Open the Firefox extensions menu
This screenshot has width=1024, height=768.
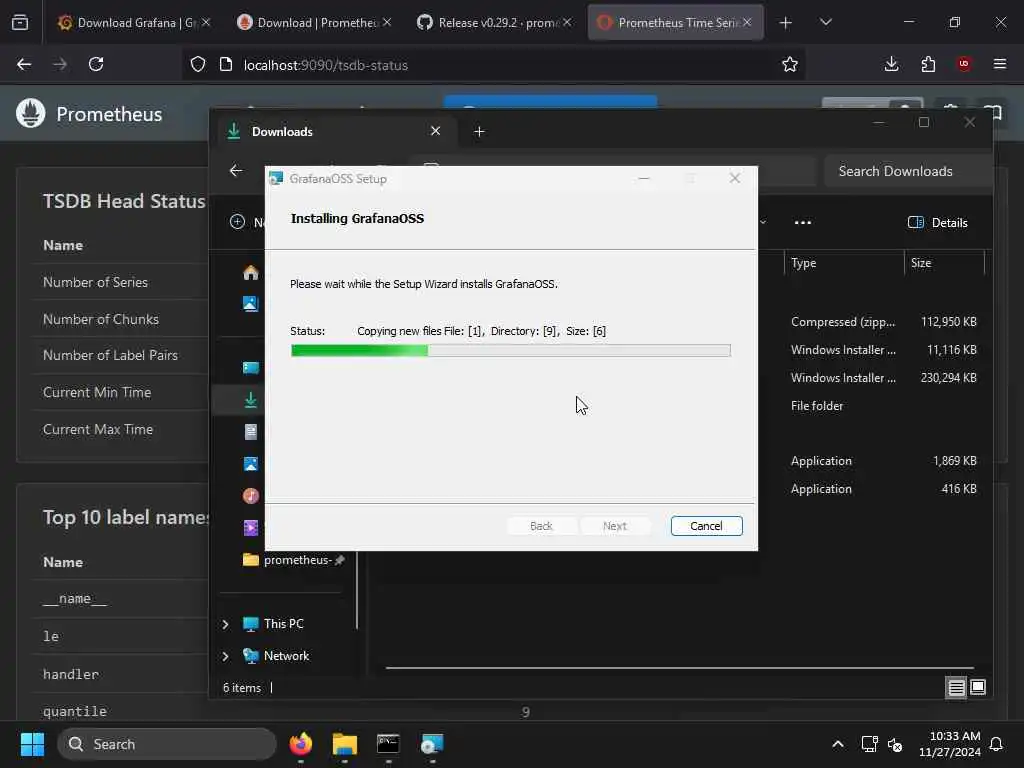928,64
